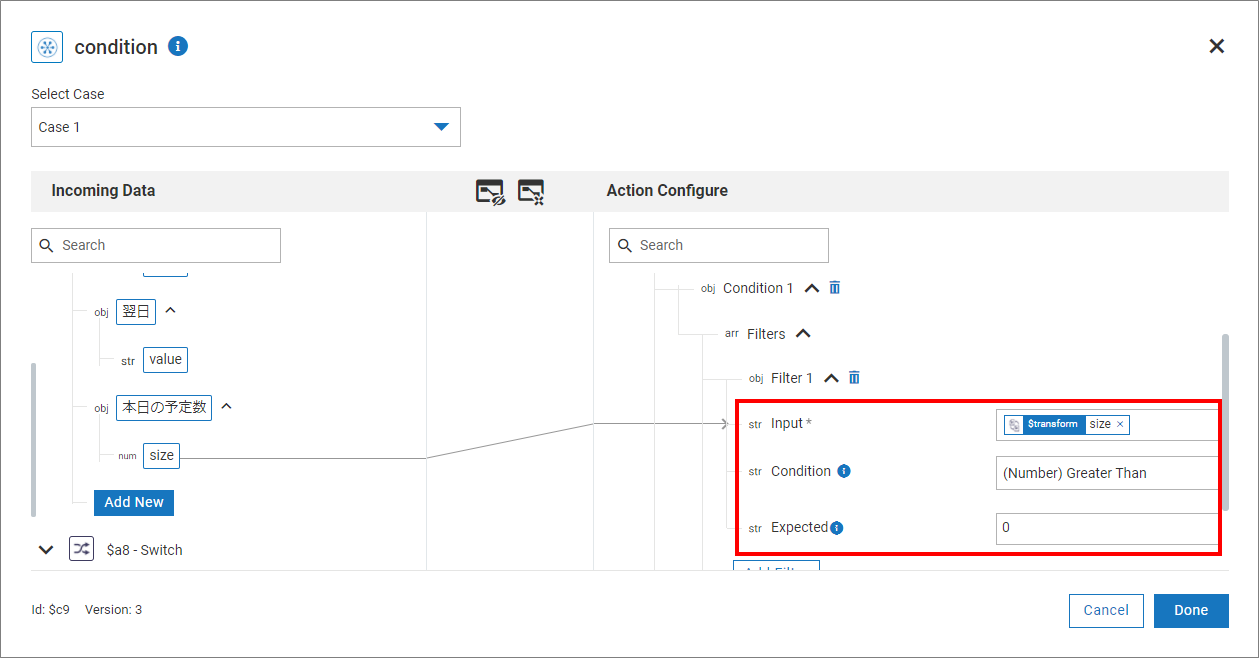The height and width of the screenshot is (658, 1259).
Task: Click the hide mapped fields eye icon
Action: [490, 192]
